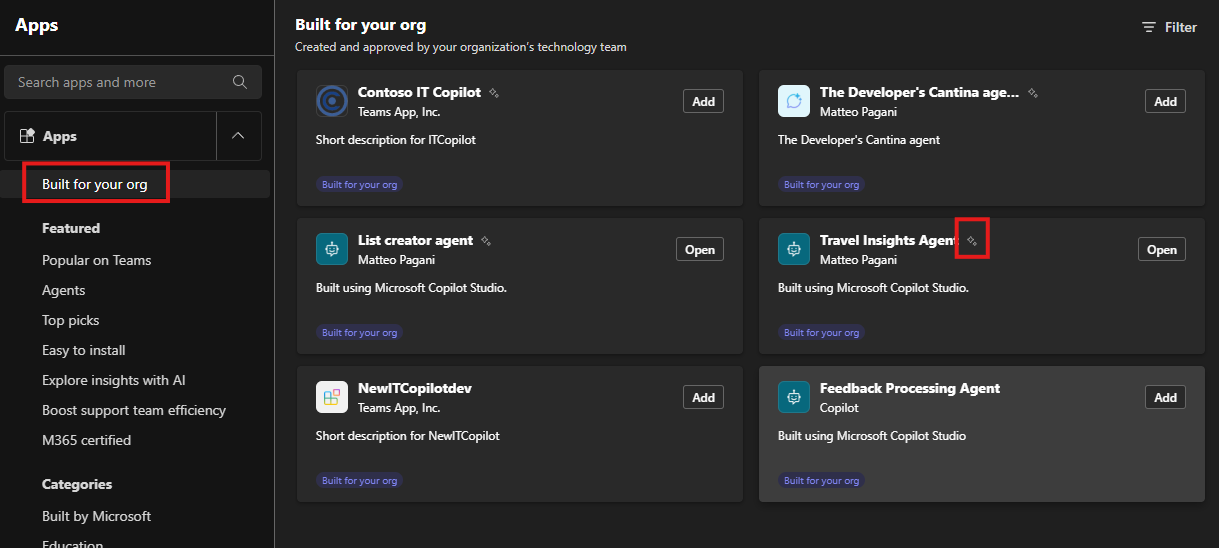The image size is (1219, 548).
Task: Click Short description for NewITCopilot text
Action: click(x=408, y=436)
